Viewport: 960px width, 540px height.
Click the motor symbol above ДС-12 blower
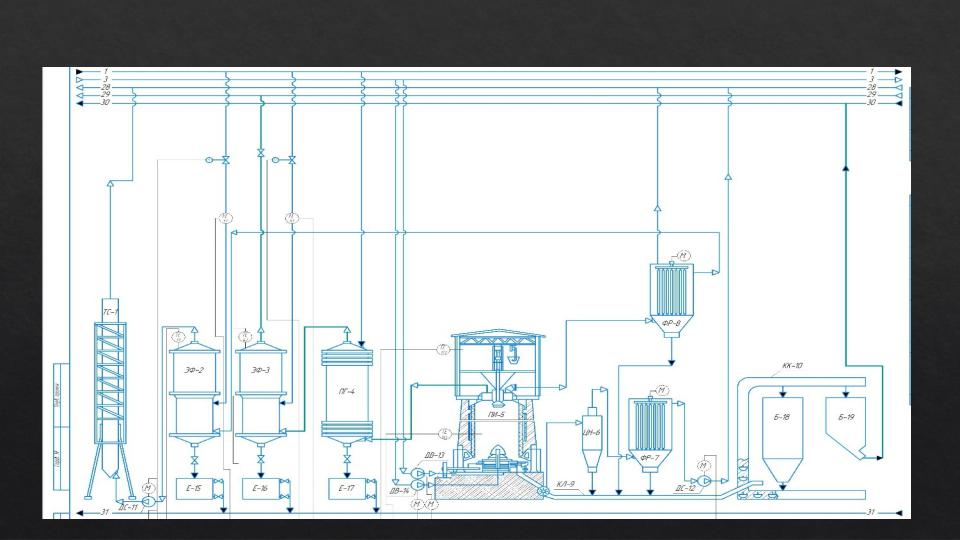tap(704, 466)
